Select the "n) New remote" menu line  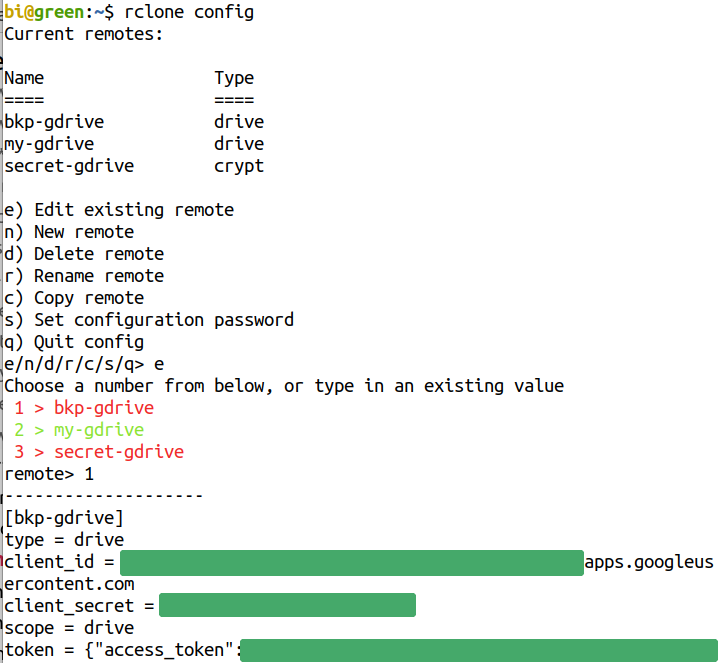click(x=69, y=232)
